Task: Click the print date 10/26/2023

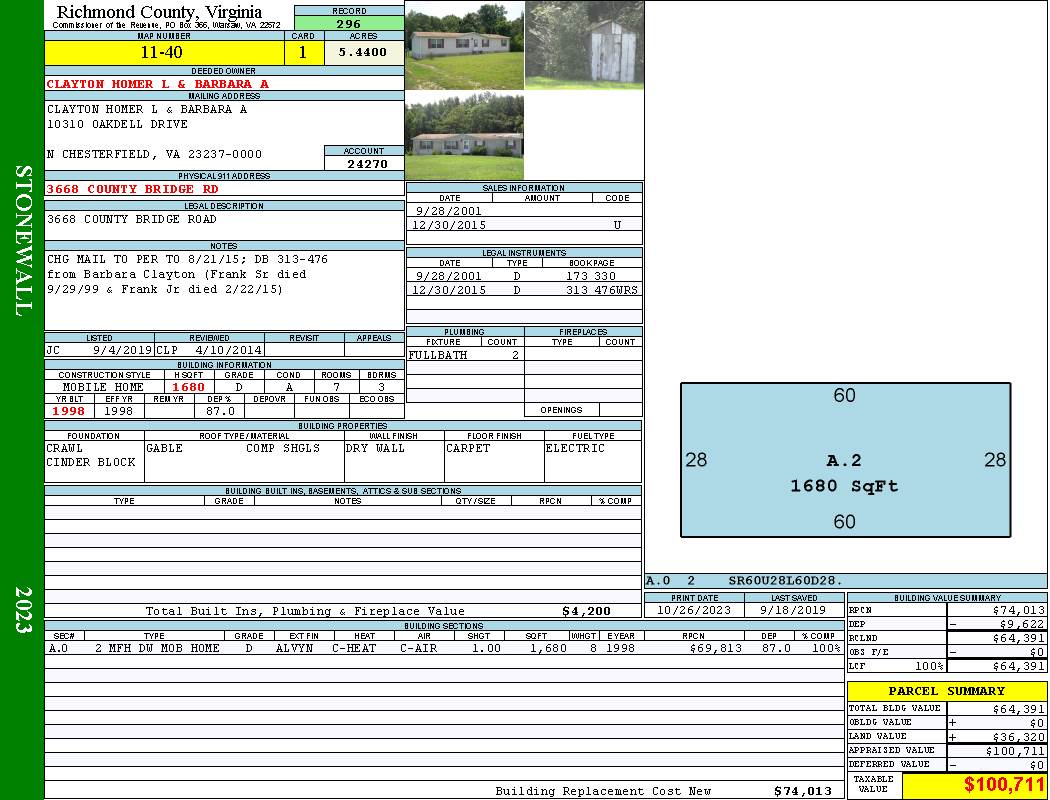Action: coord(694,609)
